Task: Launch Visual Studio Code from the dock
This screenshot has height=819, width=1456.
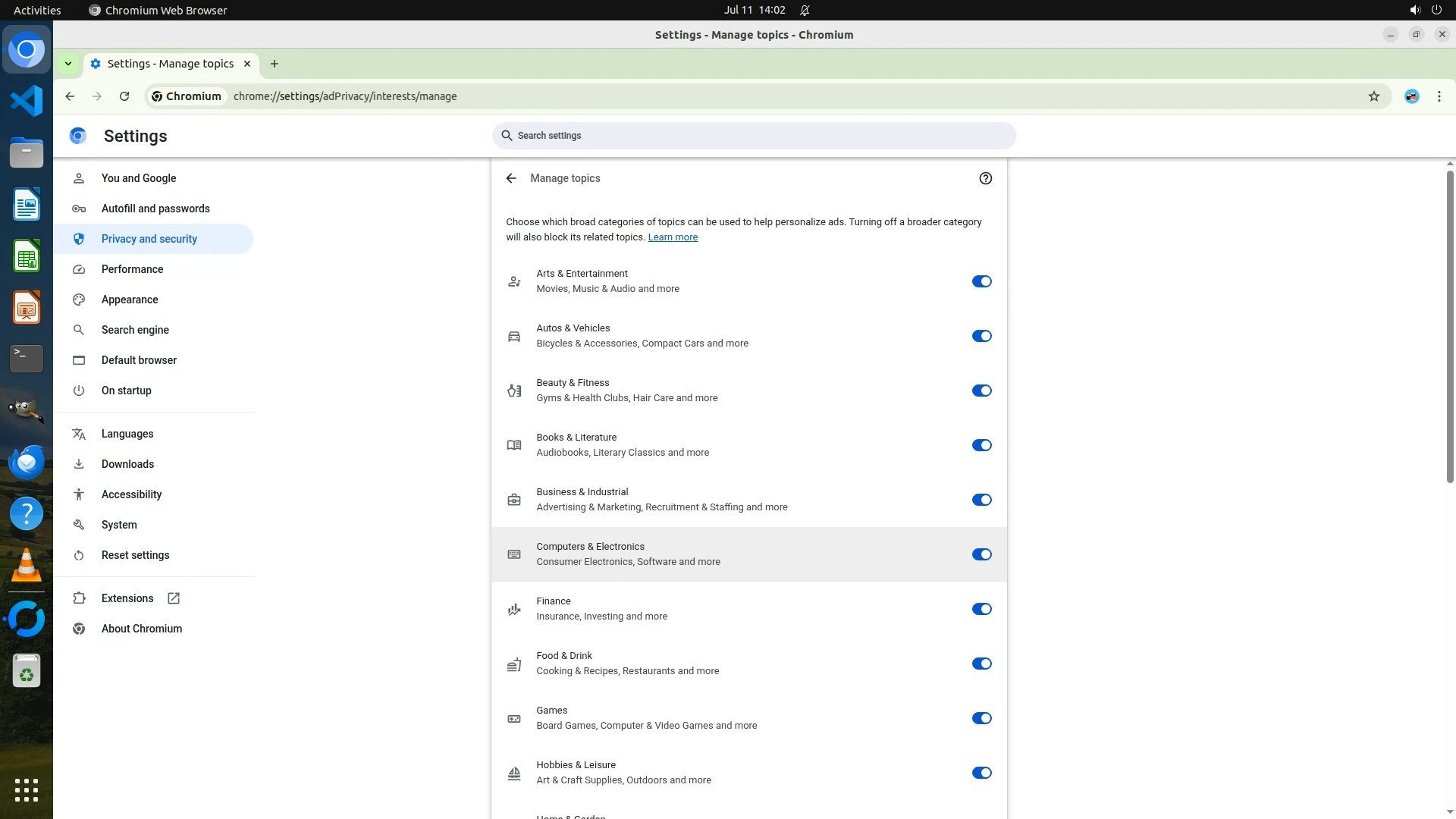Action: [27, 101]
